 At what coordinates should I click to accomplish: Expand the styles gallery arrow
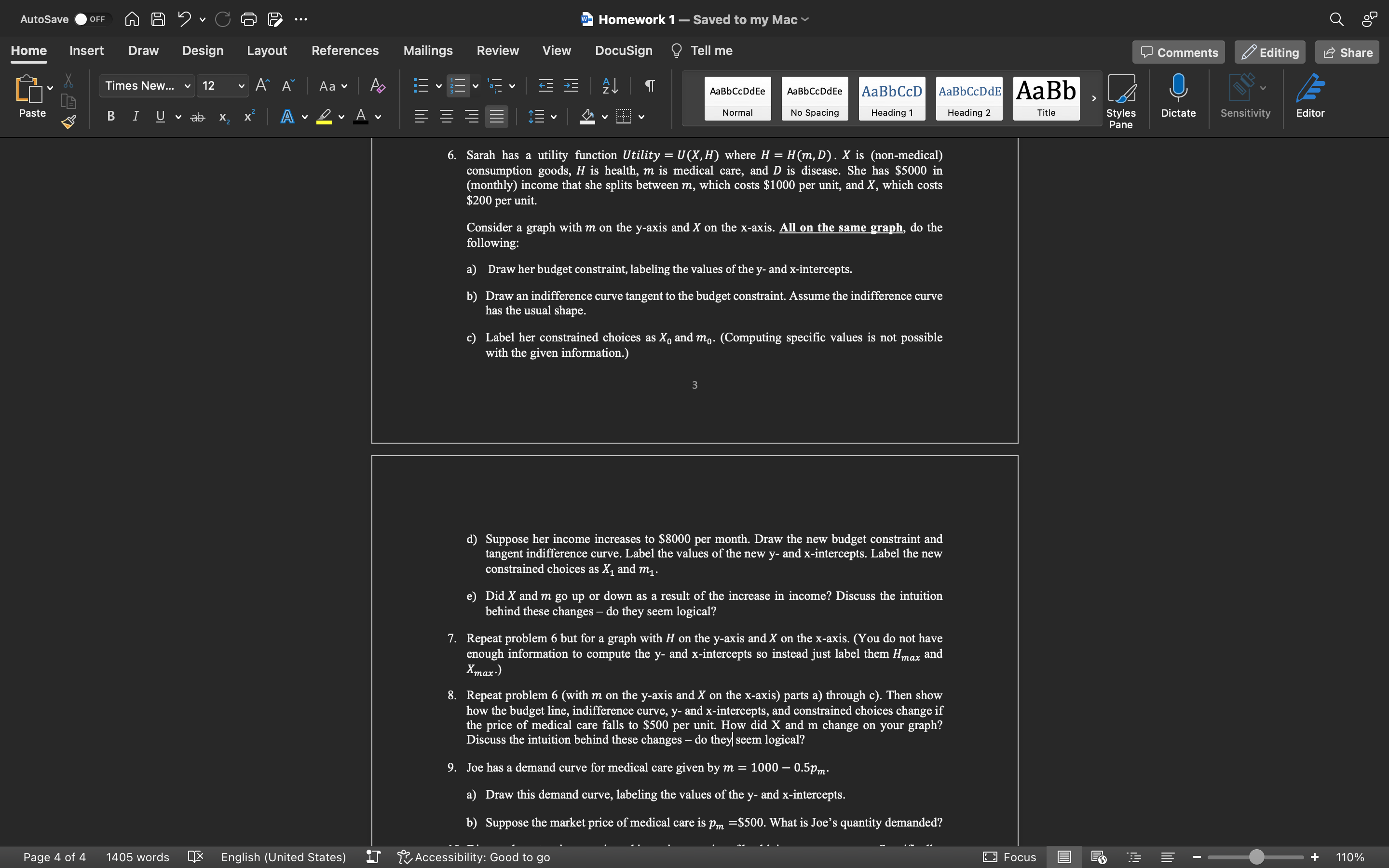(x=1093, y=98)
